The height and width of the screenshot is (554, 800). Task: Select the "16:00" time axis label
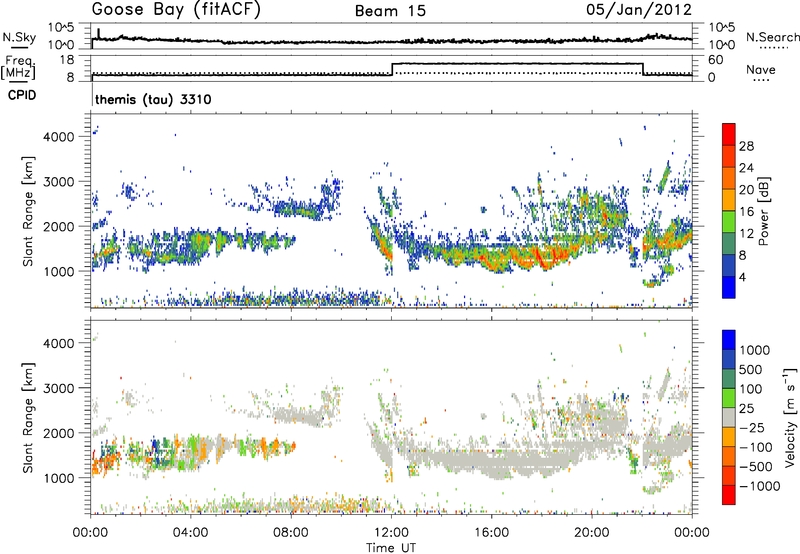pyautogui.click(x=491, y=533)
